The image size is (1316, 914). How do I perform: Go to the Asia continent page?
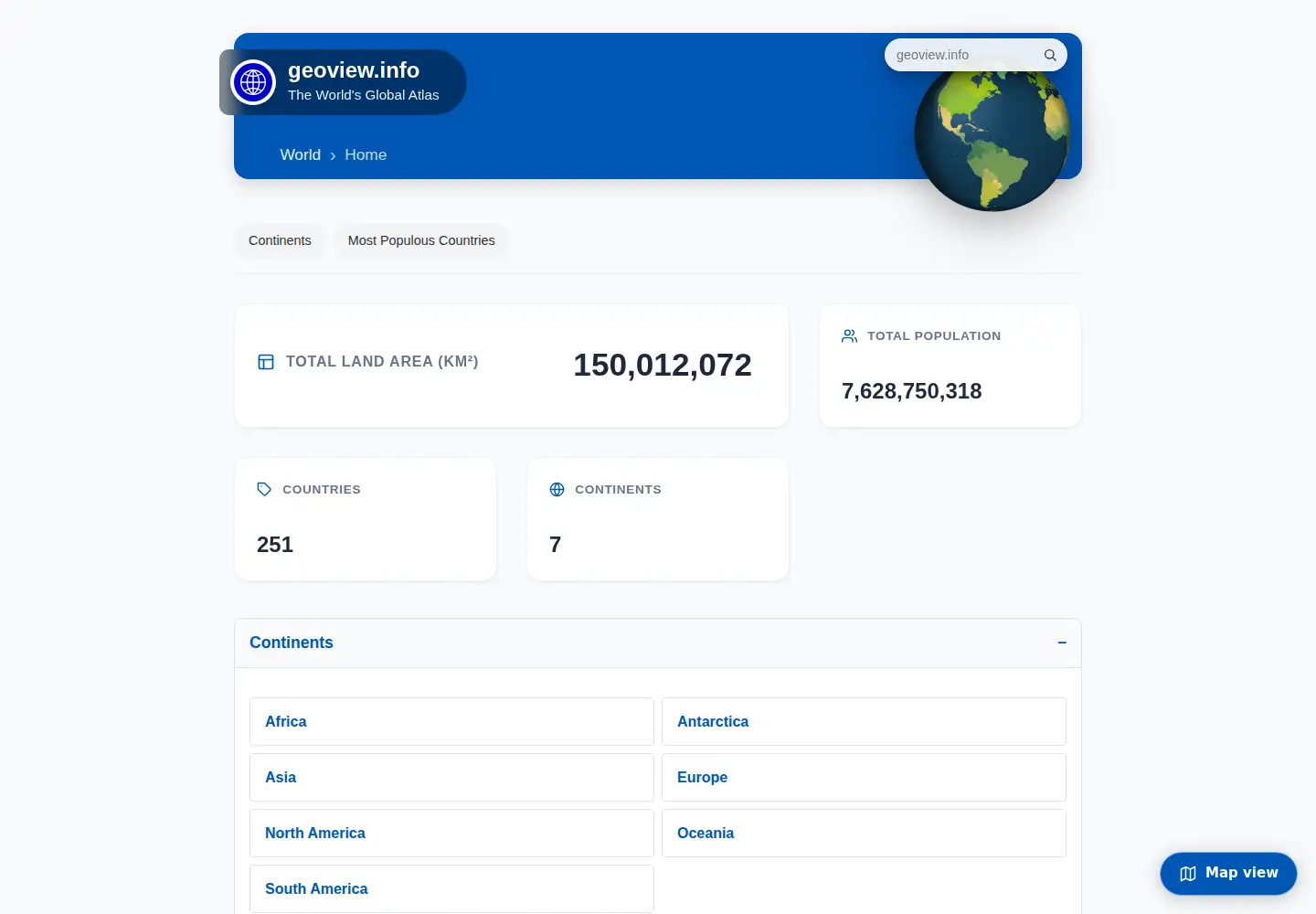[x=451, y=778]
